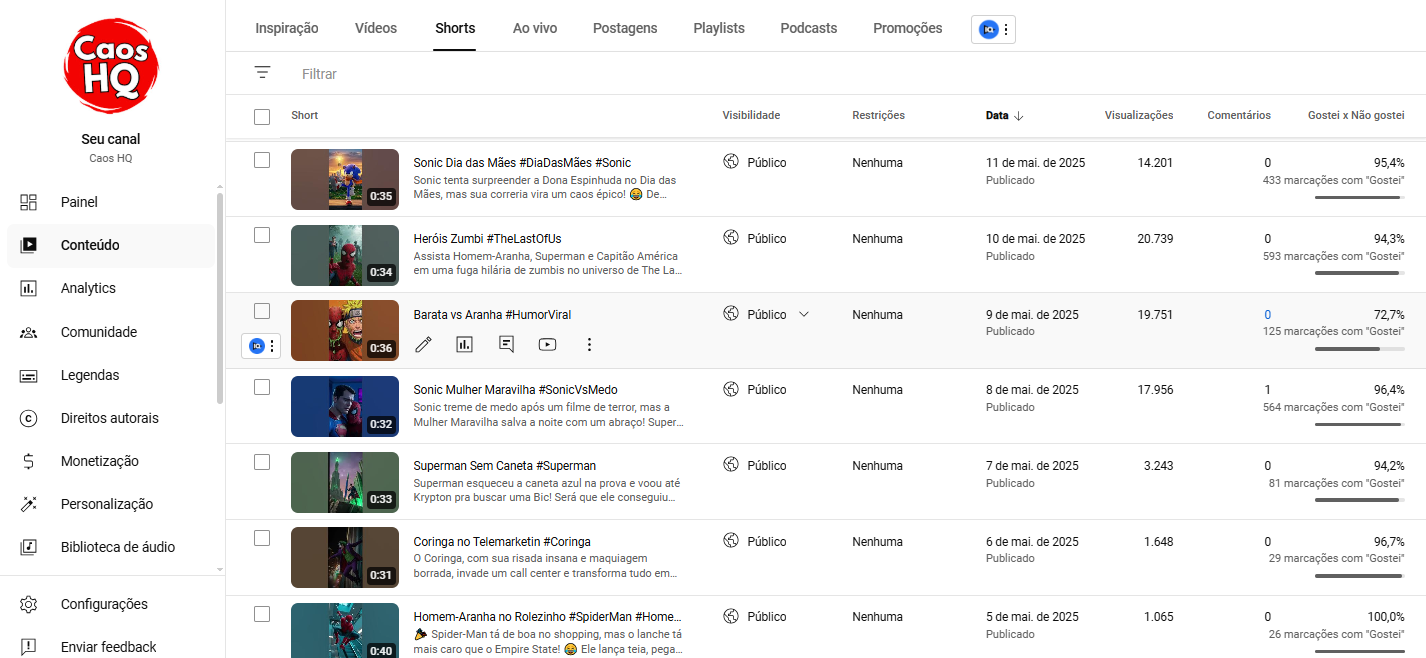Click the filter lines icon
This screenshot has height=658, width=1426.
[x=262, y=73]
